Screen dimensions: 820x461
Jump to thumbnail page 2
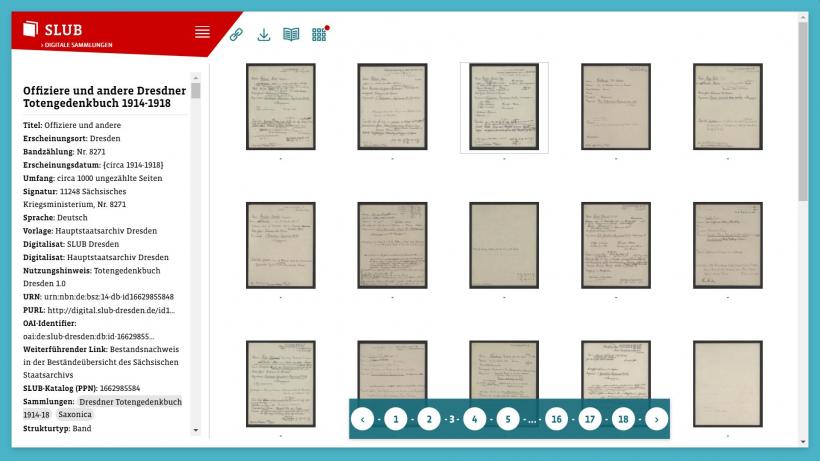click(x=429, y=419)
